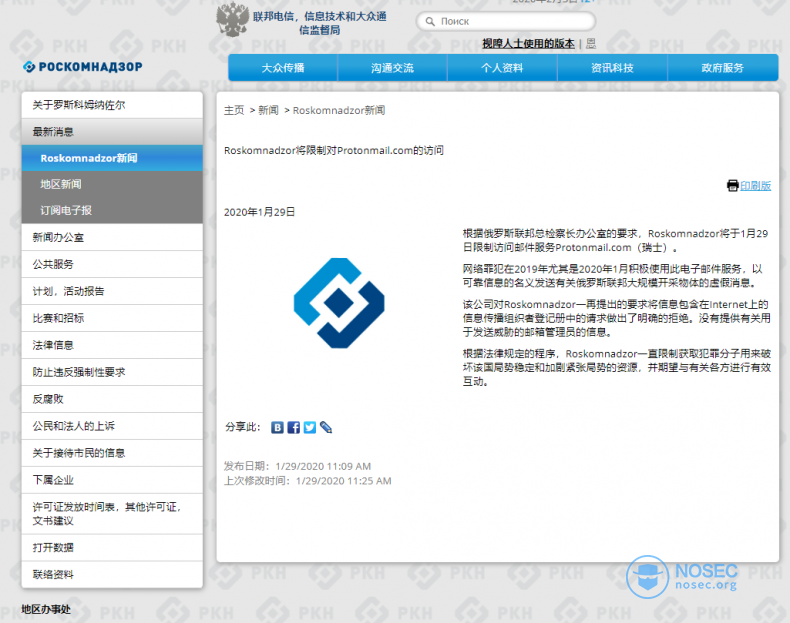Open 反腐败 sidebar item
Image resolution: width=790 pixels, height=623 pixels.
click(112, 399)
